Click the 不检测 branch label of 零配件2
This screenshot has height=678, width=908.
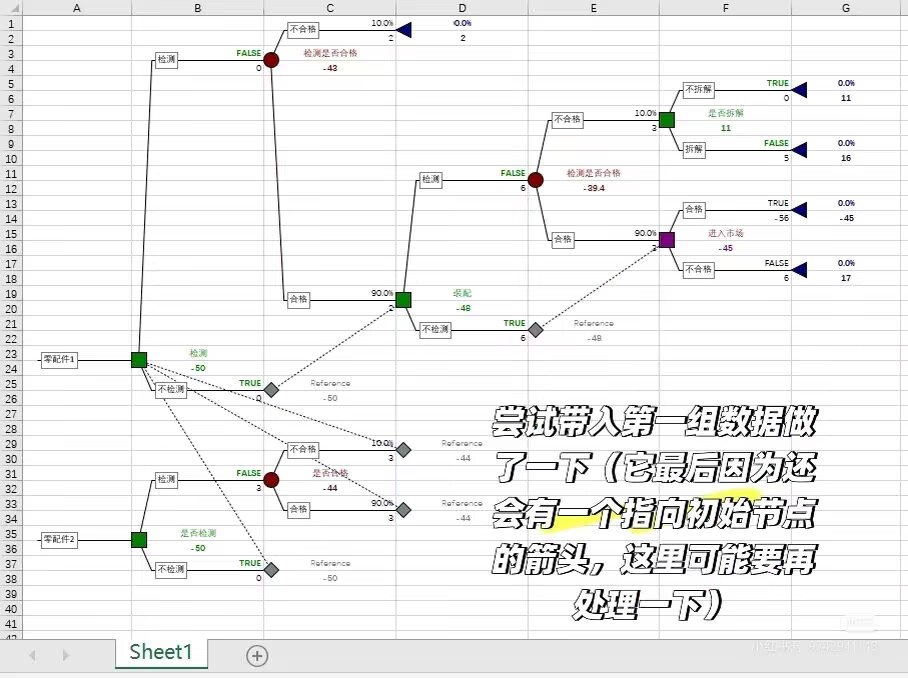coord(171,569)
